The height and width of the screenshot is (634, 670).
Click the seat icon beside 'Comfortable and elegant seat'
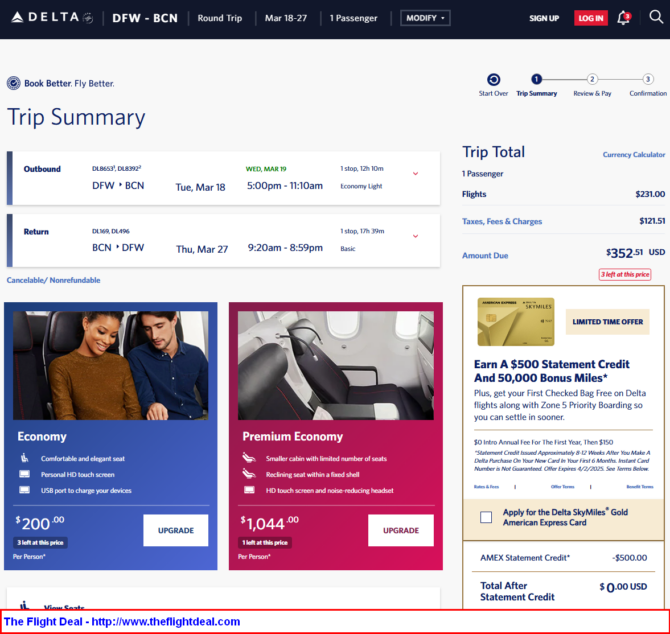click(x=25, y=458)
